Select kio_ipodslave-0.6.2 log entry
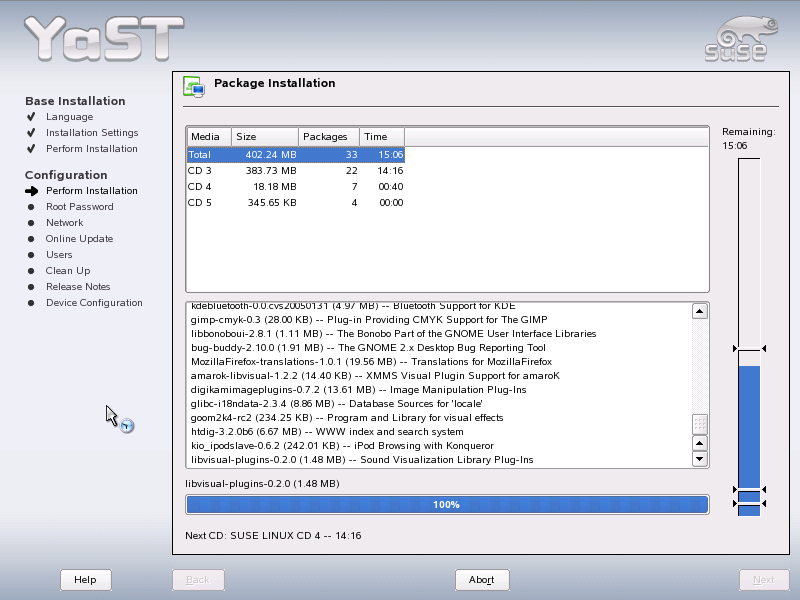 (342, 446)
